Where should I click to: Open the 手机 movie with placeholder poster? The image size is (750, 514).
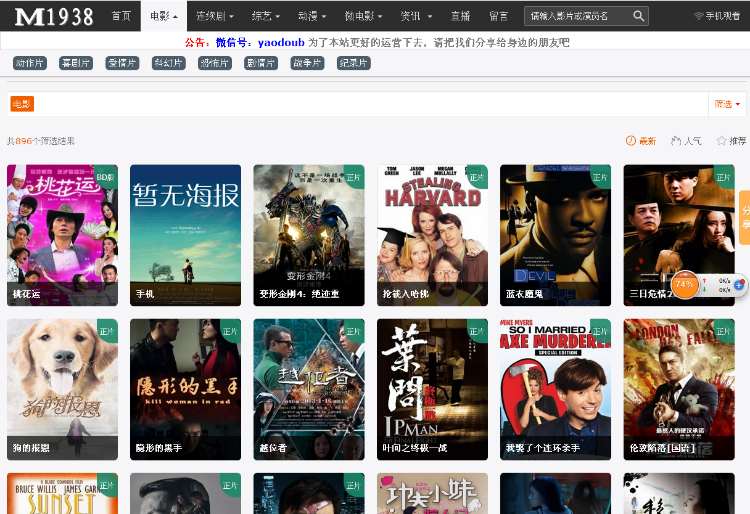pyautogui.click(x=186, y=235)
